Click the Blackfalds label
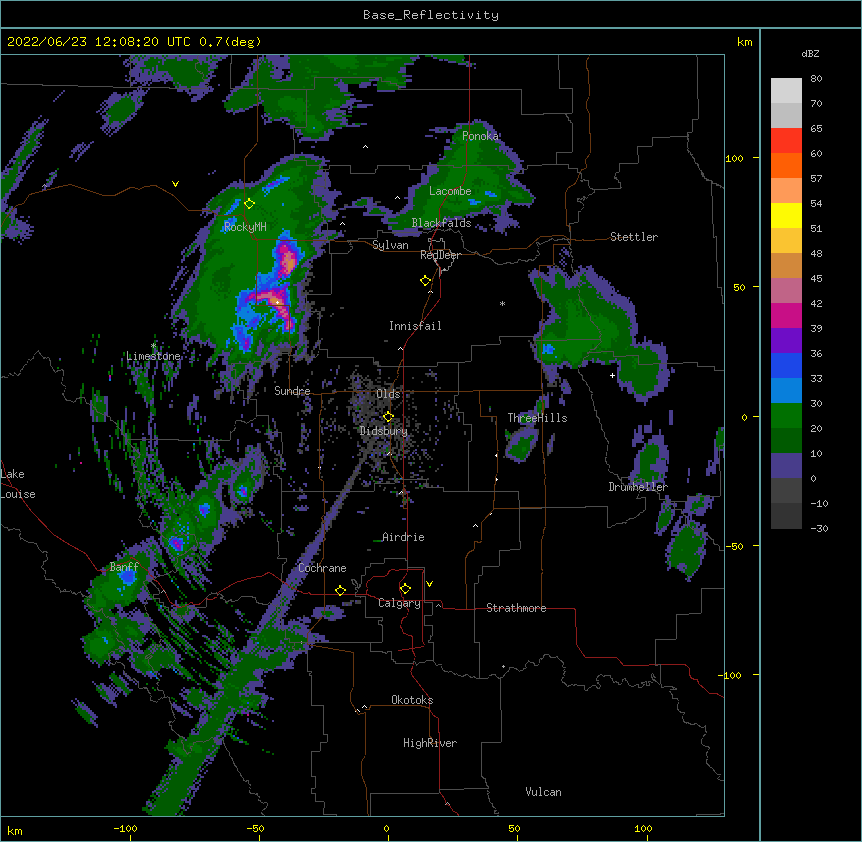 [x=441, y=223]
